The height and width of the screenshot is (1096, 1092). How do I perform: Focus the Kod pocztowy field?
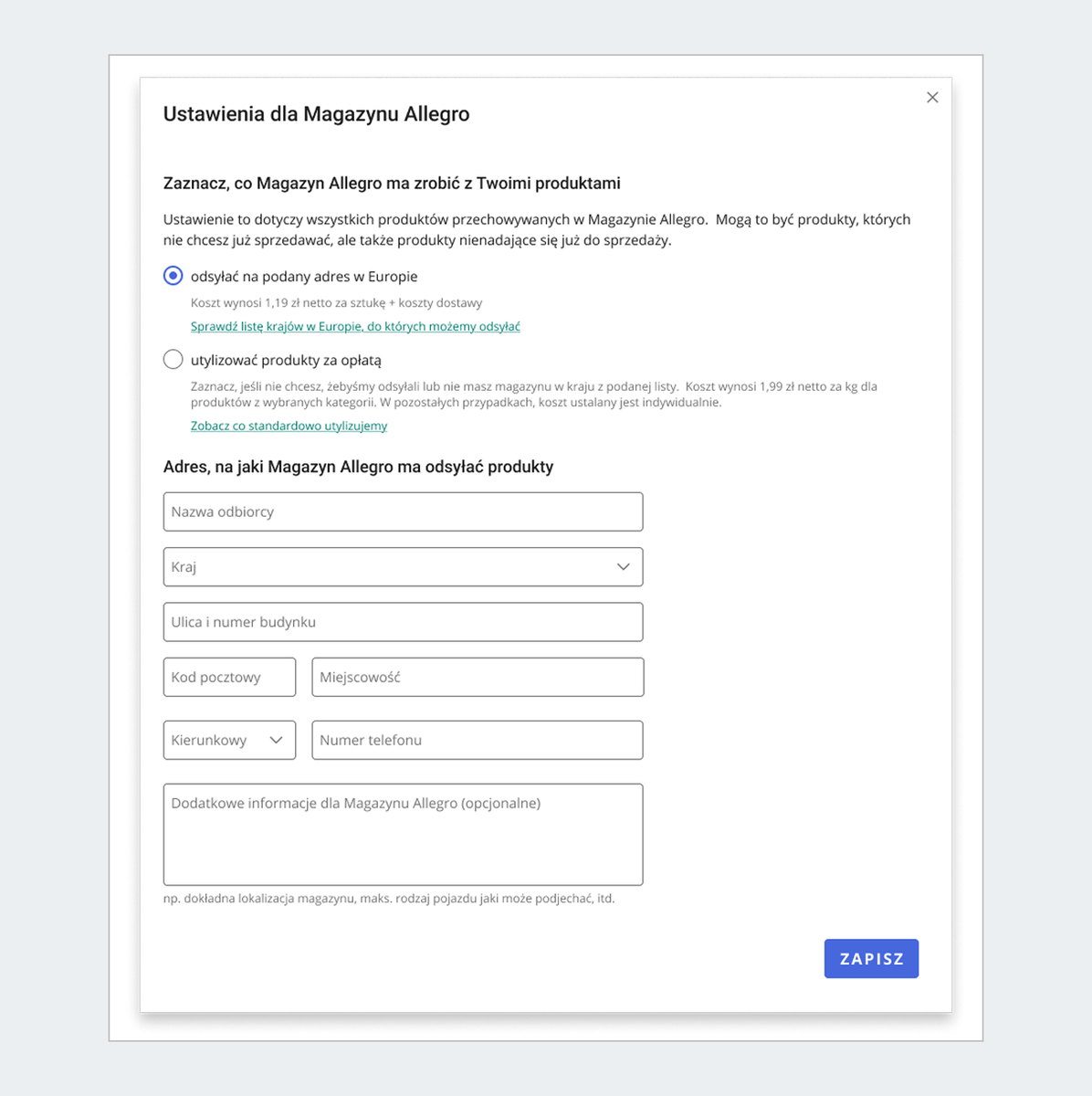229,678
